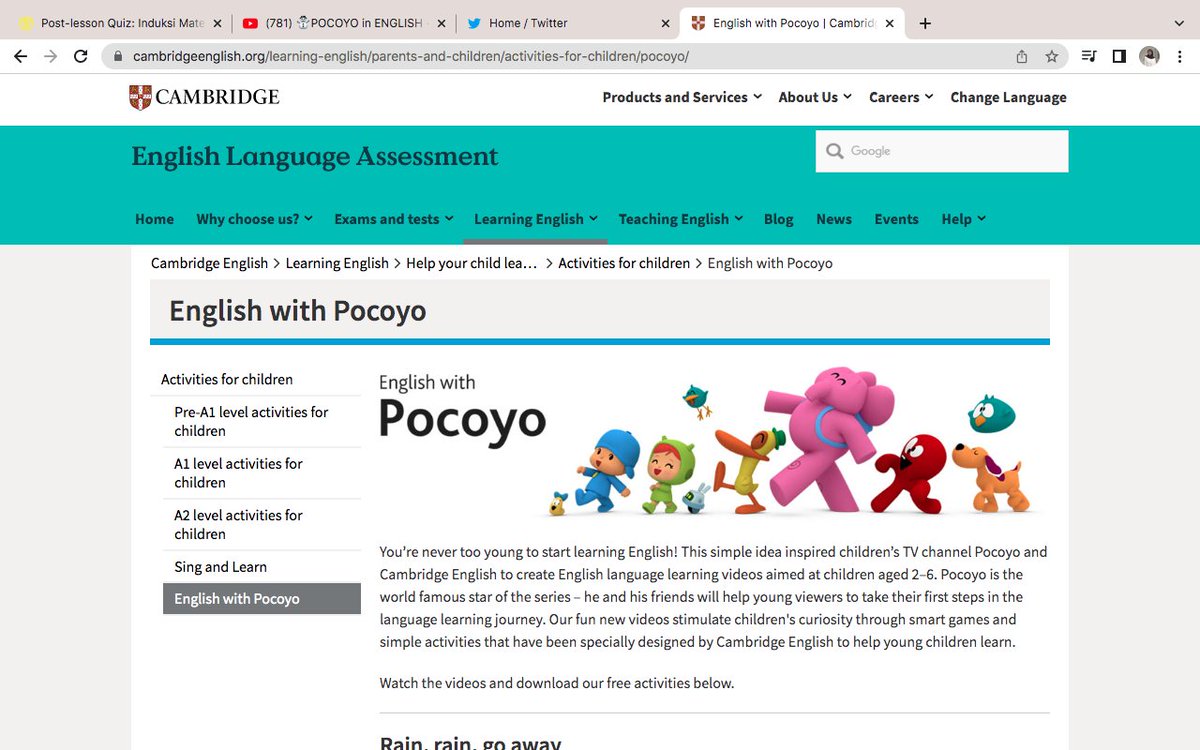Expand Exams and tests menu

pos(394,219)
